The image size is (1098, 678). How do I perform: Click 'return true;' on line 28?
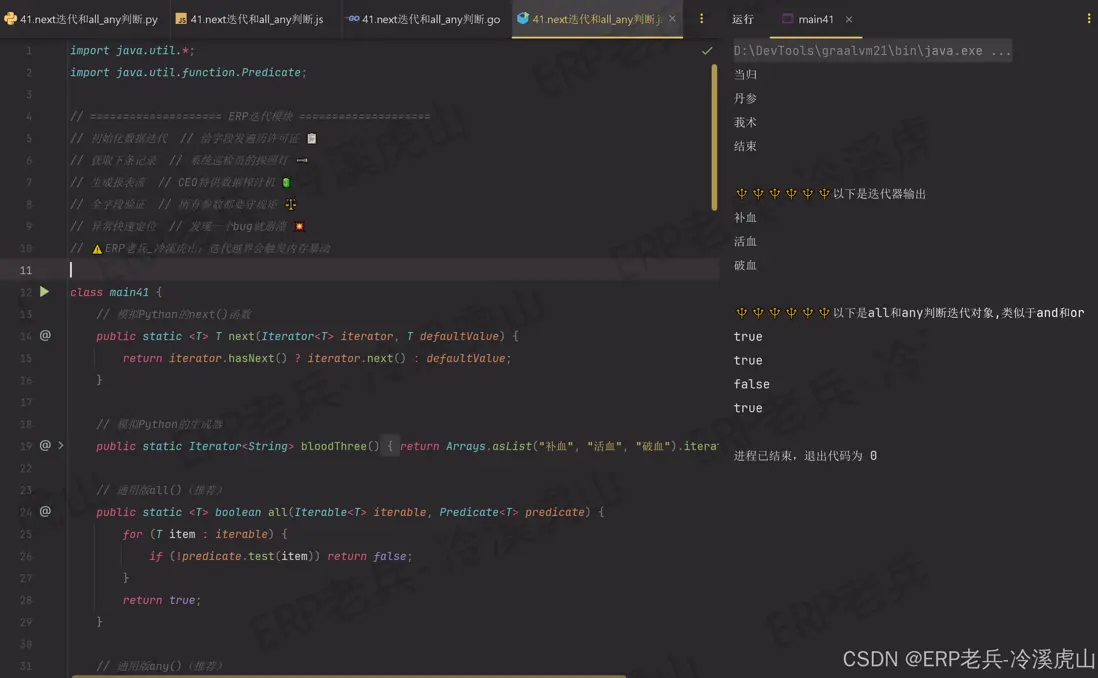coord(162,600)
